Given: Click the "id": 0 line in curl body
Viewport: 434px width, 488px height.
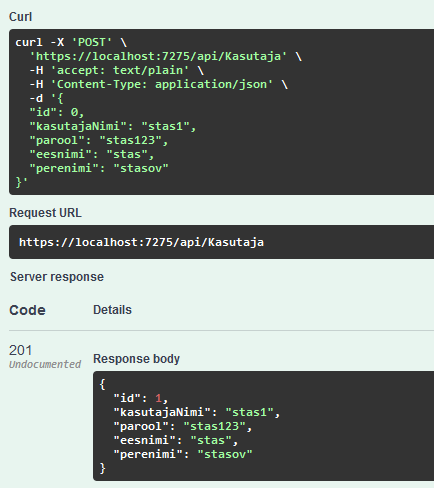Looking at the screenshot, I should tap(57, 112).
